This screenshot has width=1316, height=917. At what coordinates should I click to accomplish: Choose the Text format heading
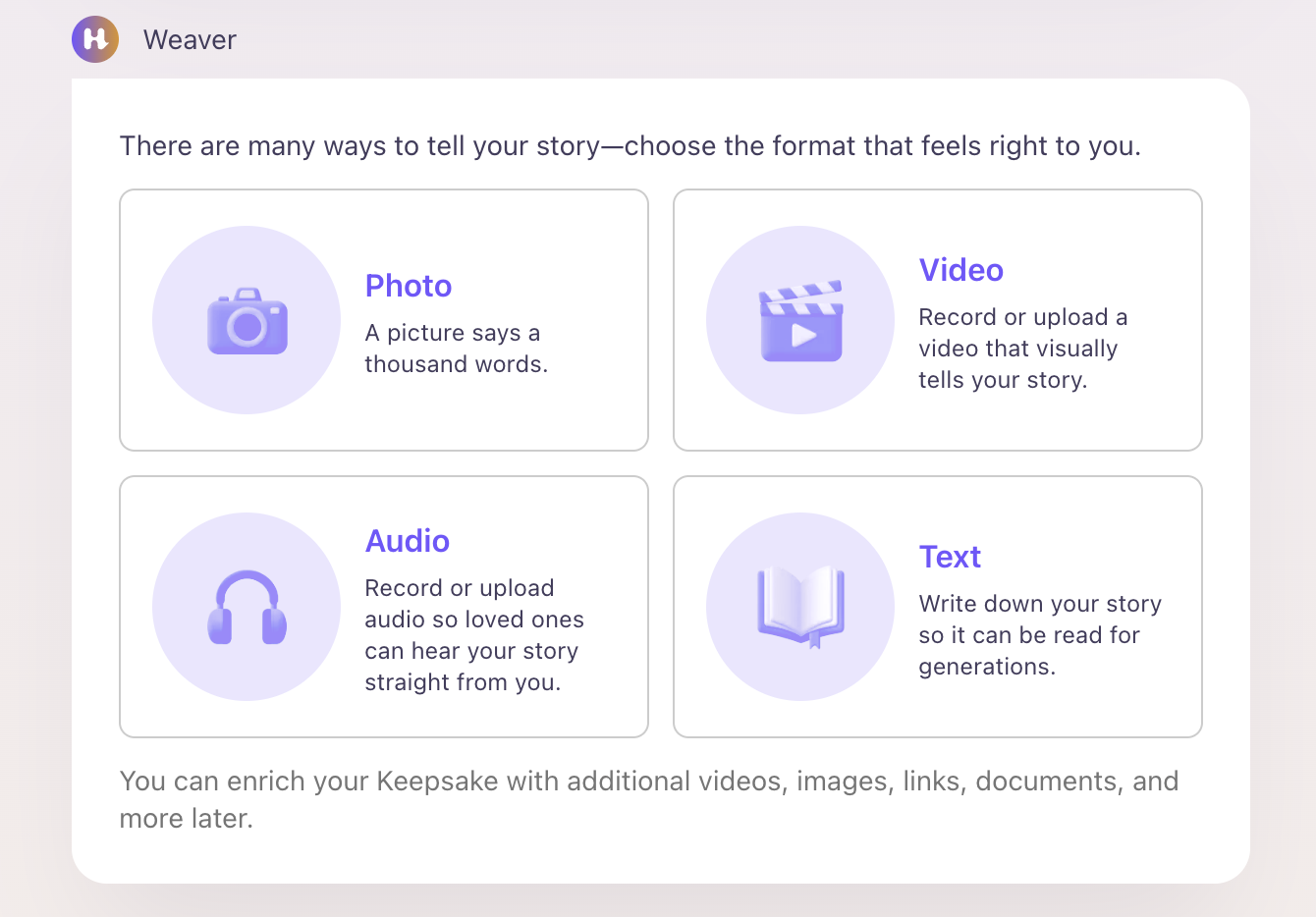pyautogui.click(x=950, y=557)
